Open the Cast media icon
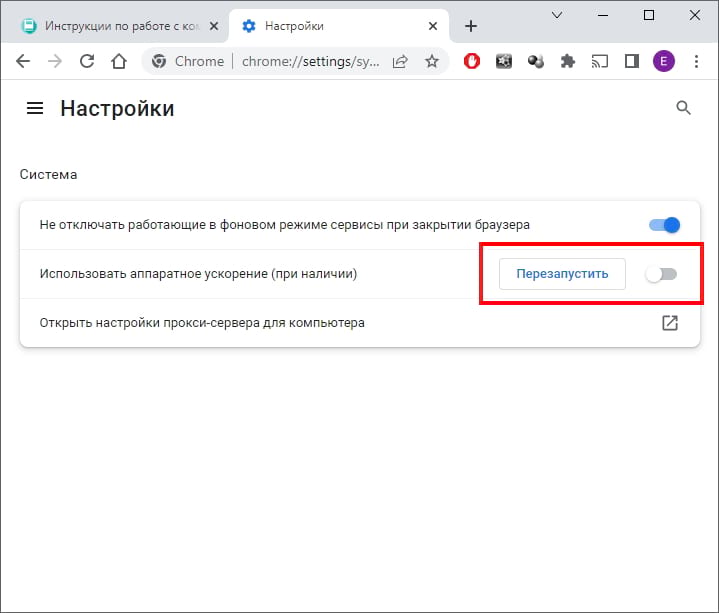Image resolution: width=719 pixels, height=613 pixels. 600,61
